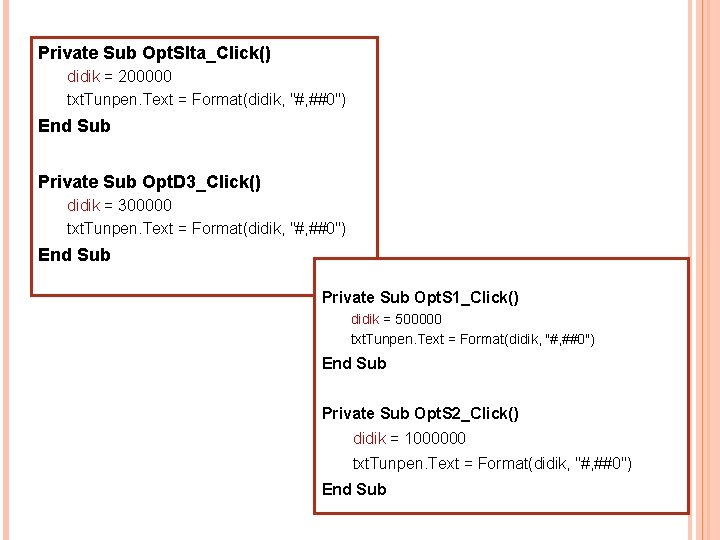Click the value 500000
This screenshot has width=720, height=540.
(419, 319)
